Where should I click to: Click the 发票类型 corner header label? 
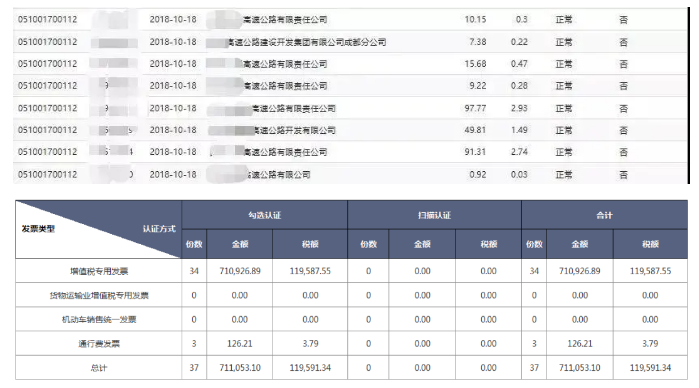pyautogui.click(x=38, y=229)
